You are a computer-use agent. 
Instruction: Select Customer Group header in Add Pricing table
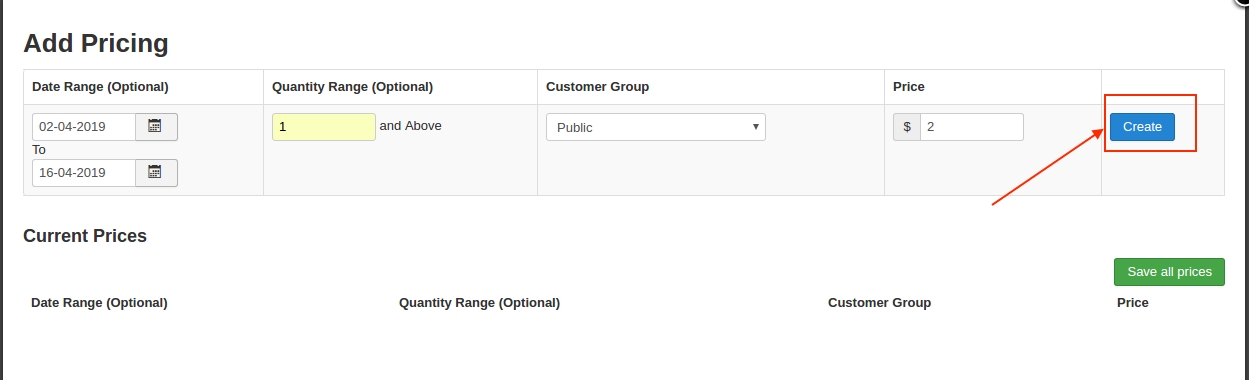(597, 87)
